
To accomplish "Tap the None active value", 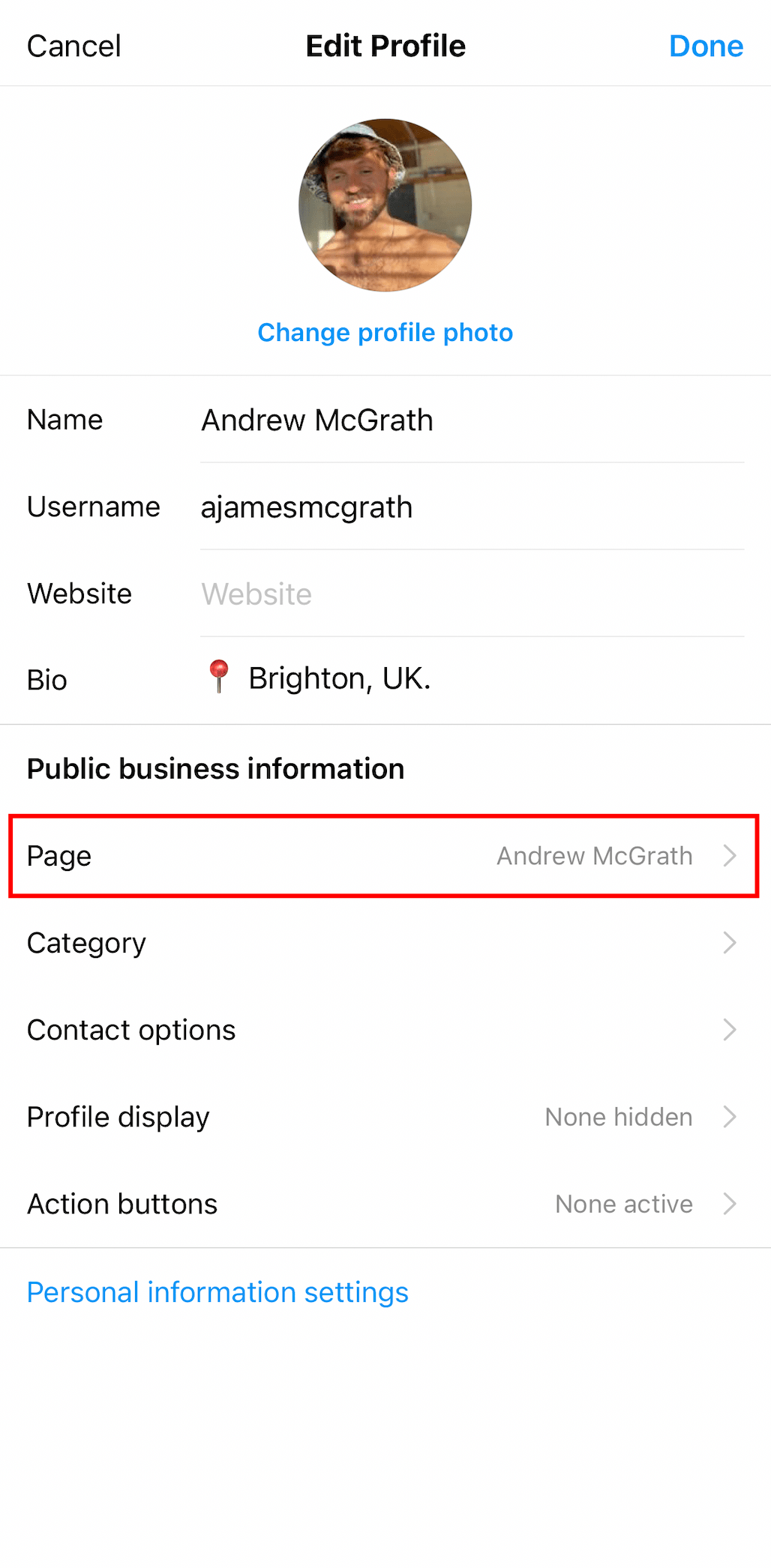I will [624, 1204].
